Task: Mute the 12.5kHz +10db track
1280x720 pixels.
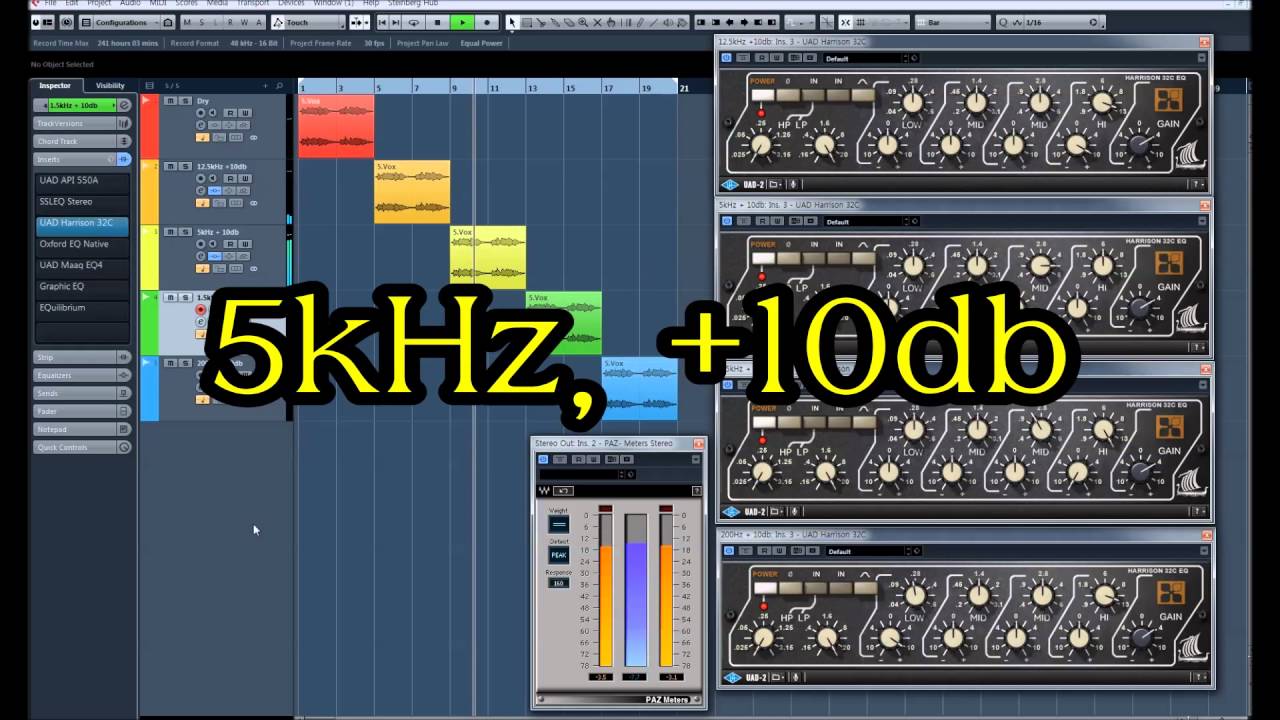Action: coord(170,166)
